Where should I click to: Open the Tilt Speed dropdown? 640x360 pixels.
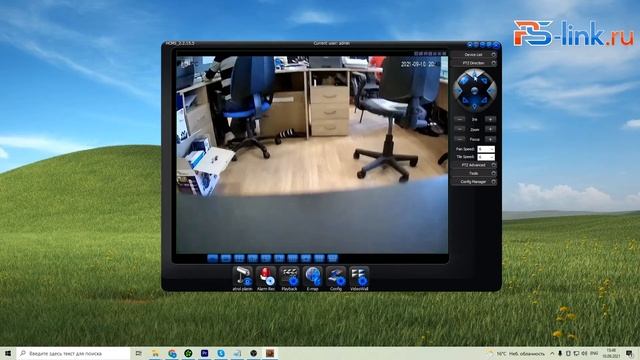[x=486, y=157]
